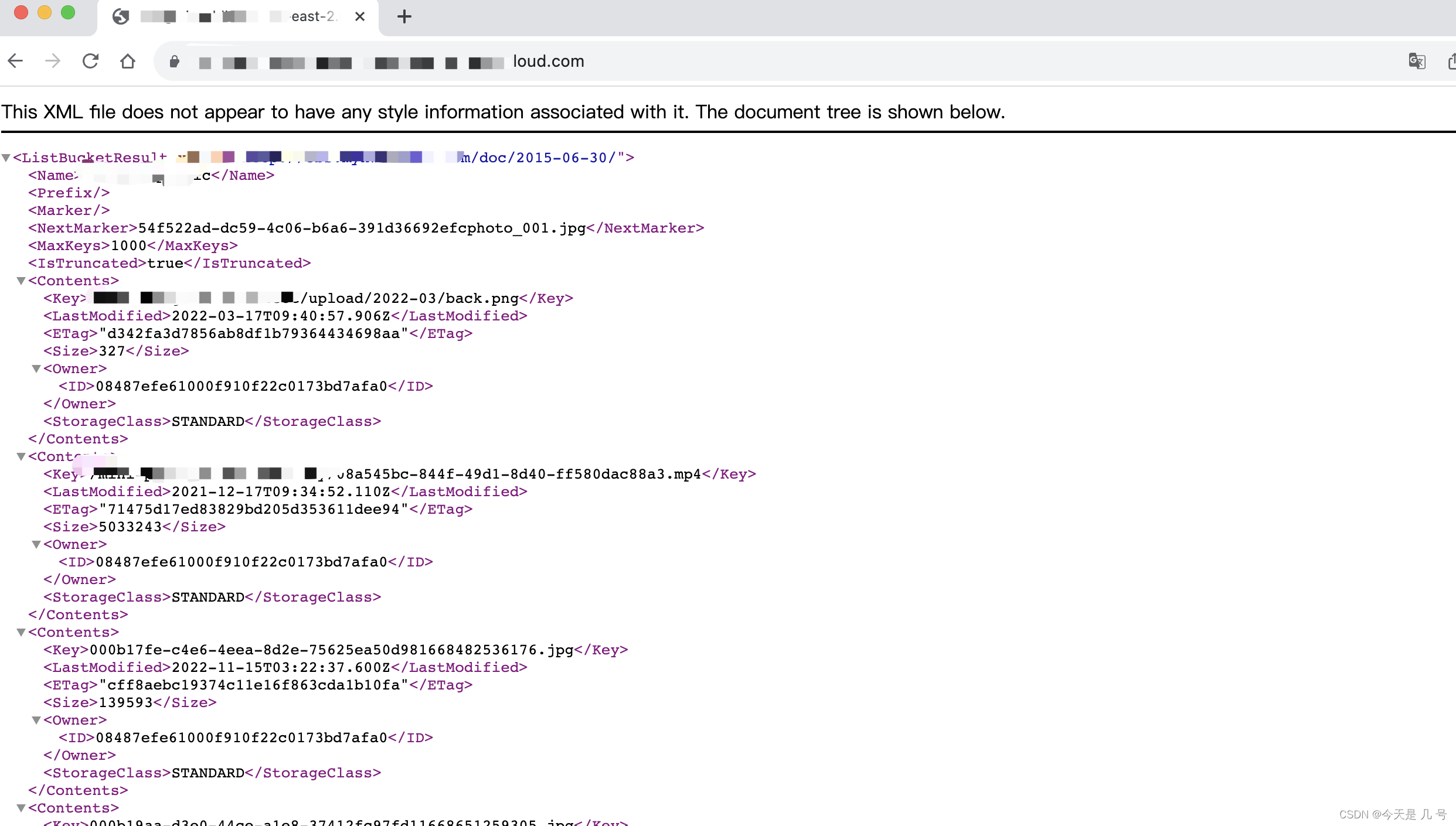Screen dimensions: 1456x826
Task: Click the macOS yellow minimize button
Action: [x=45, y=12]
